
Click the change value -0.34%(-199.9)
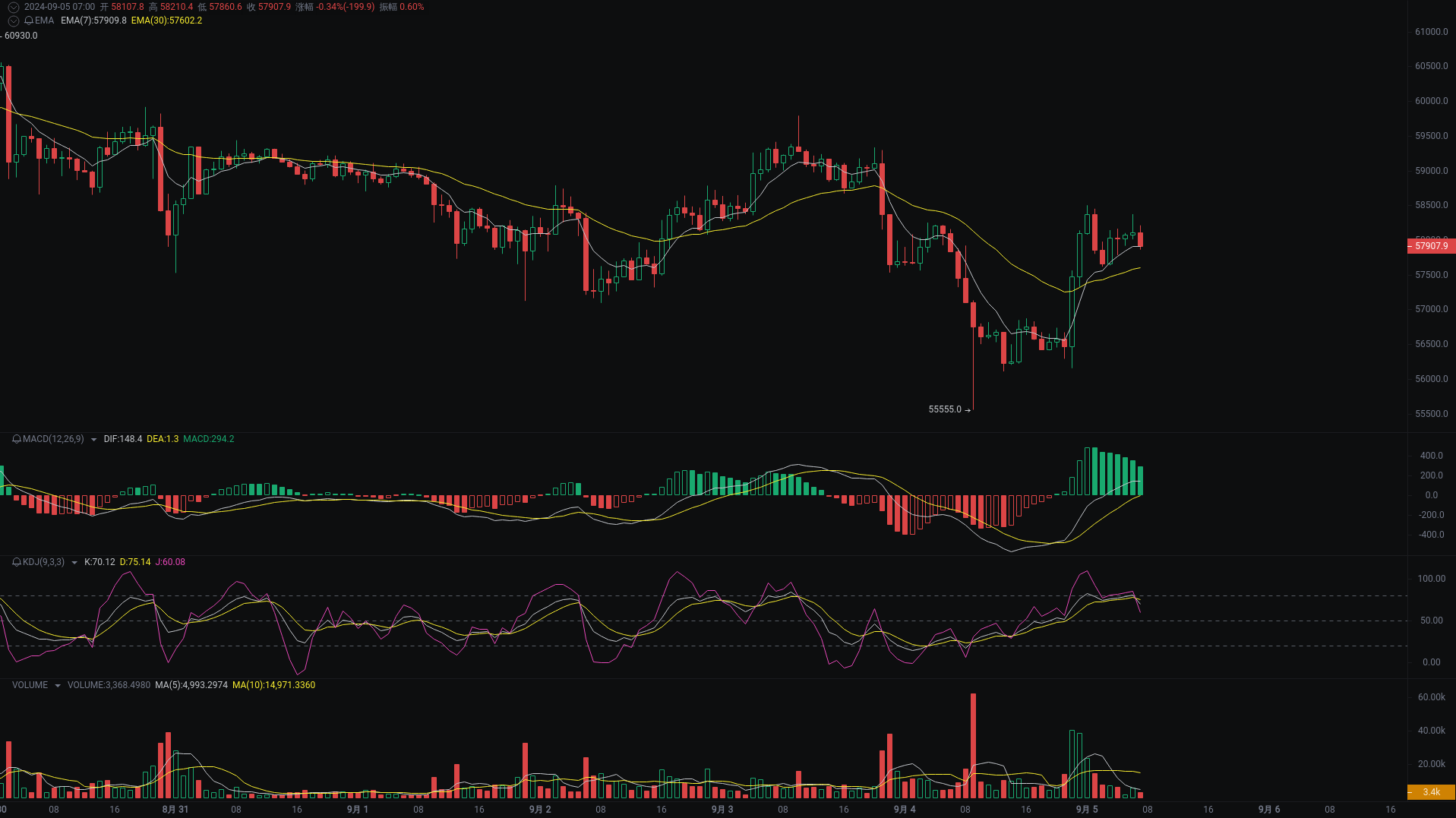(345, 7)
